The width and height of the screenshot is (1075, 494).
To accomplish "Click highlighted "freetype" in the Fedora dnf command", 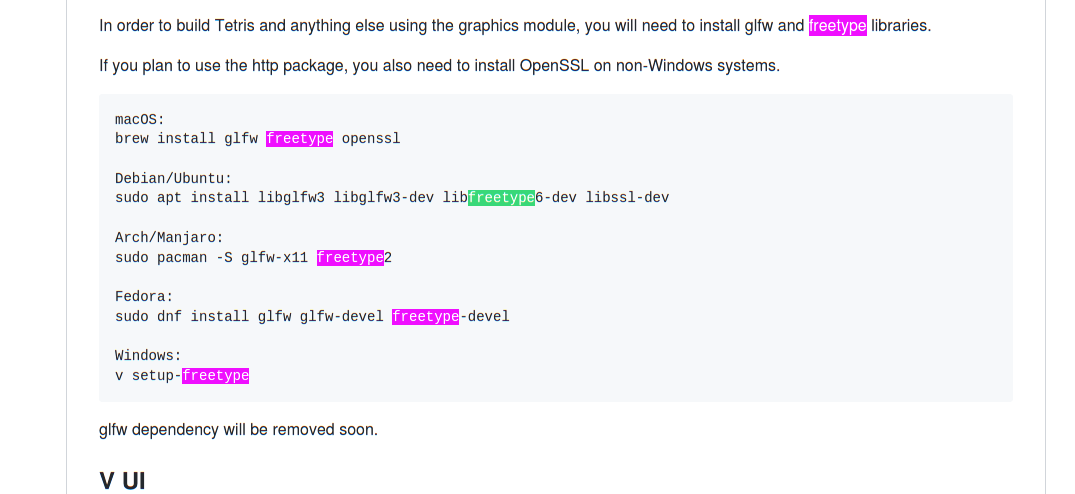I will [425, 317].
